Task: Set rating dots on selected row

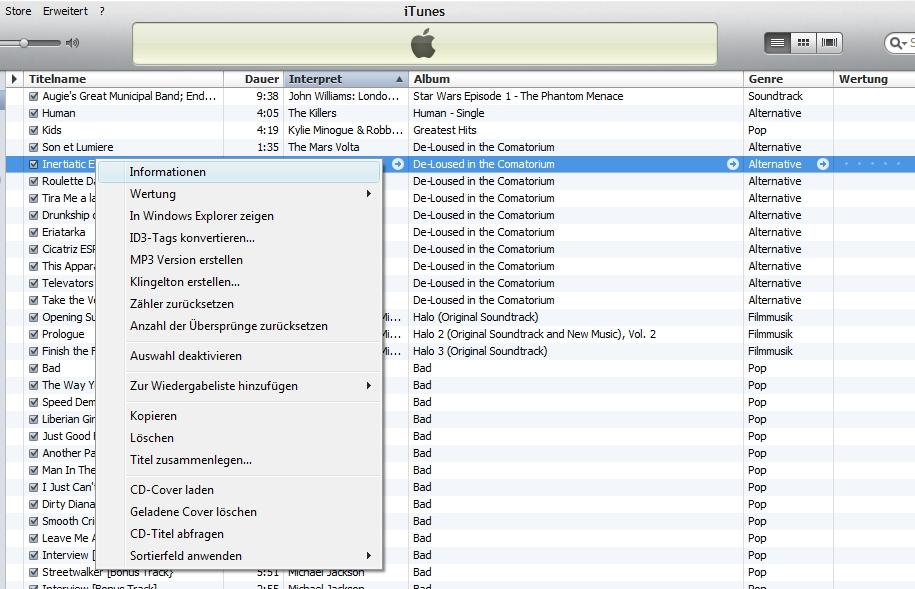Action: pyautogui.click(x=873, y=164)
